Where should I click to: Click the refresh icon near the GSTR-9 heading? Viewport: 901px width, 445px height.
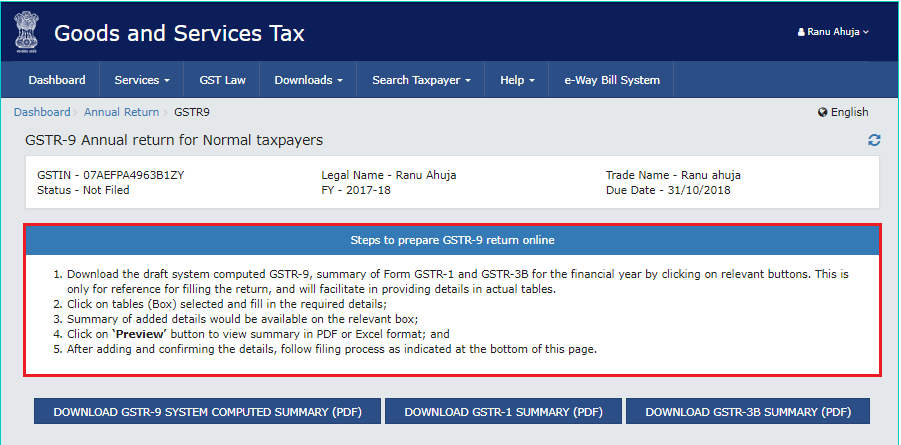coord(874,140)
